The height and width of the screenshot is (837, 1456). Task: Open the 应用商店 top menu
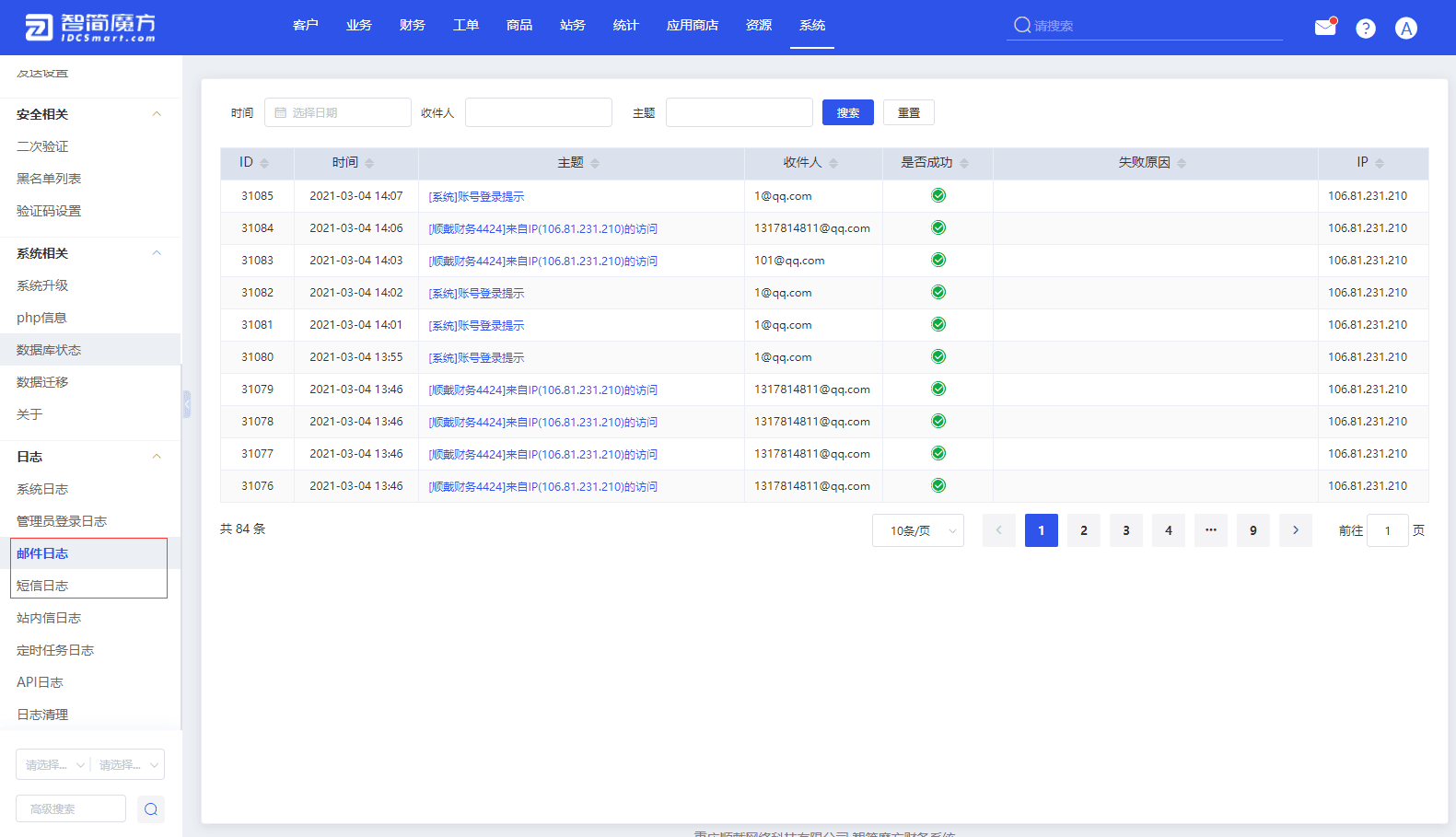[693, 25]
